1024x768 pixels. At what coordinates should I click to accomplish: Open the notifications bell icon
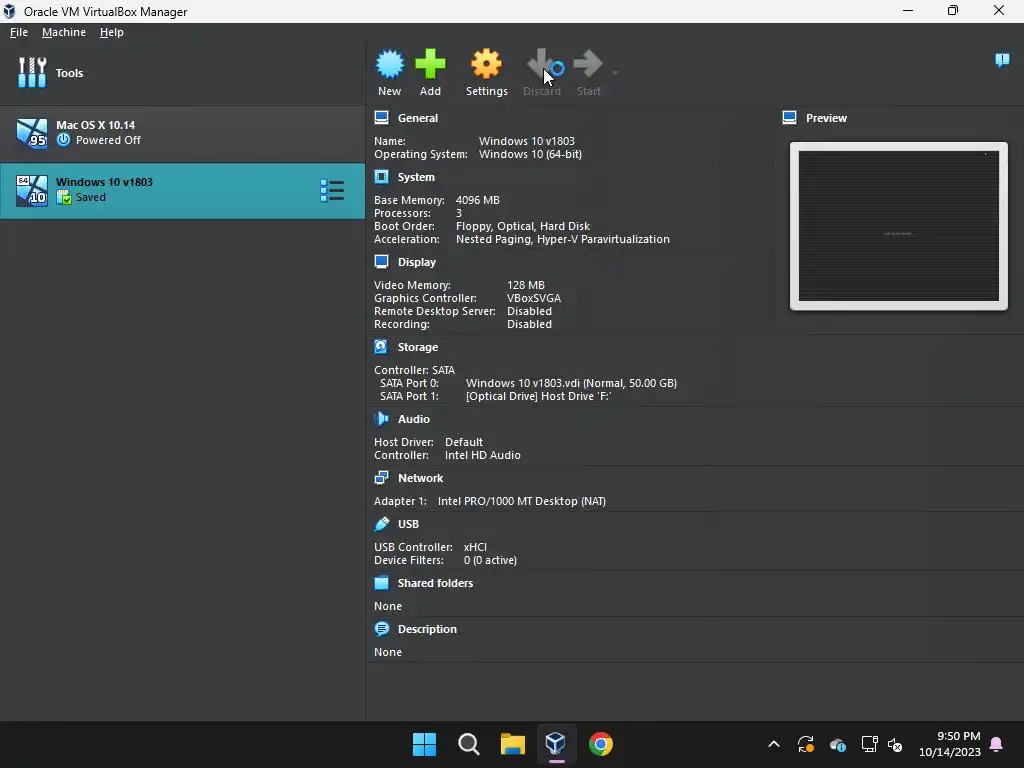(x=997, y=744)
